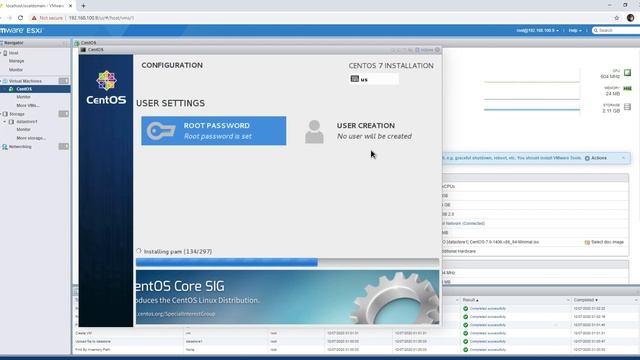
Task: Click the keyboard layout icon next to 'us'
Action: 355,79
